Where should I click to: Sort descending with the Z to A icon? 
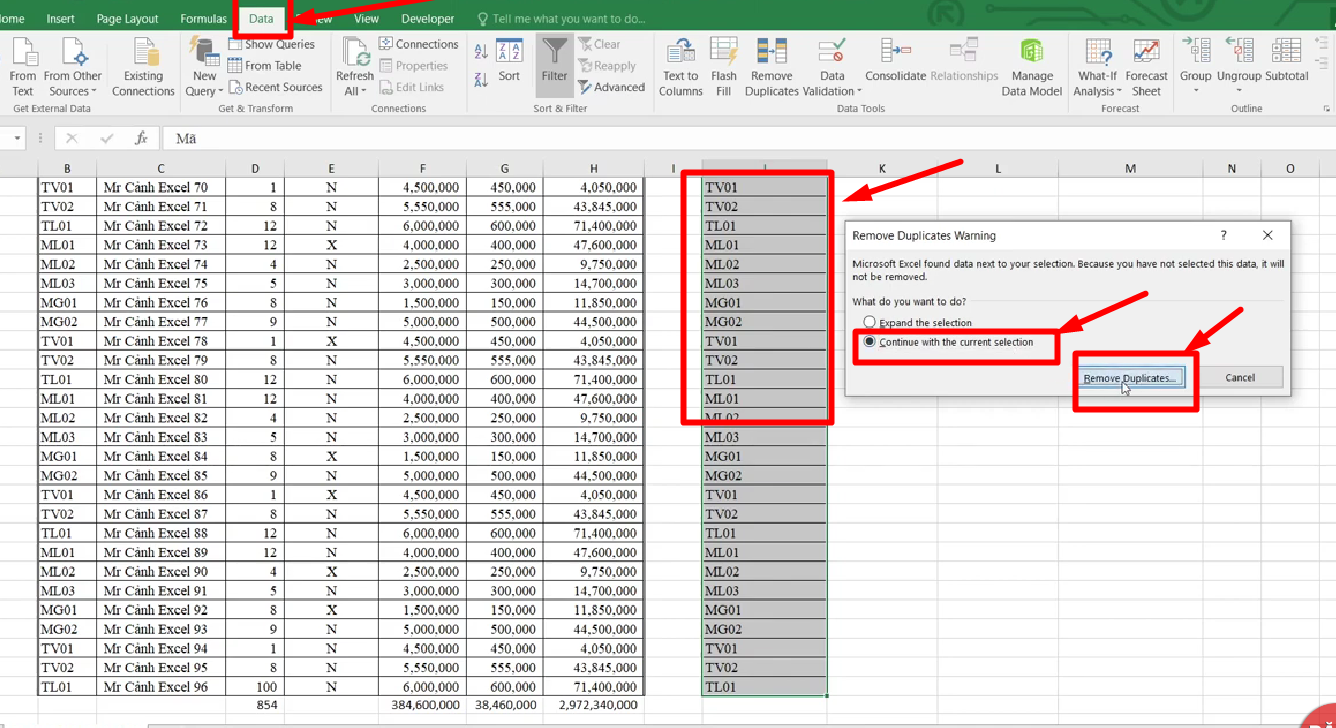[x=481, y=79]
